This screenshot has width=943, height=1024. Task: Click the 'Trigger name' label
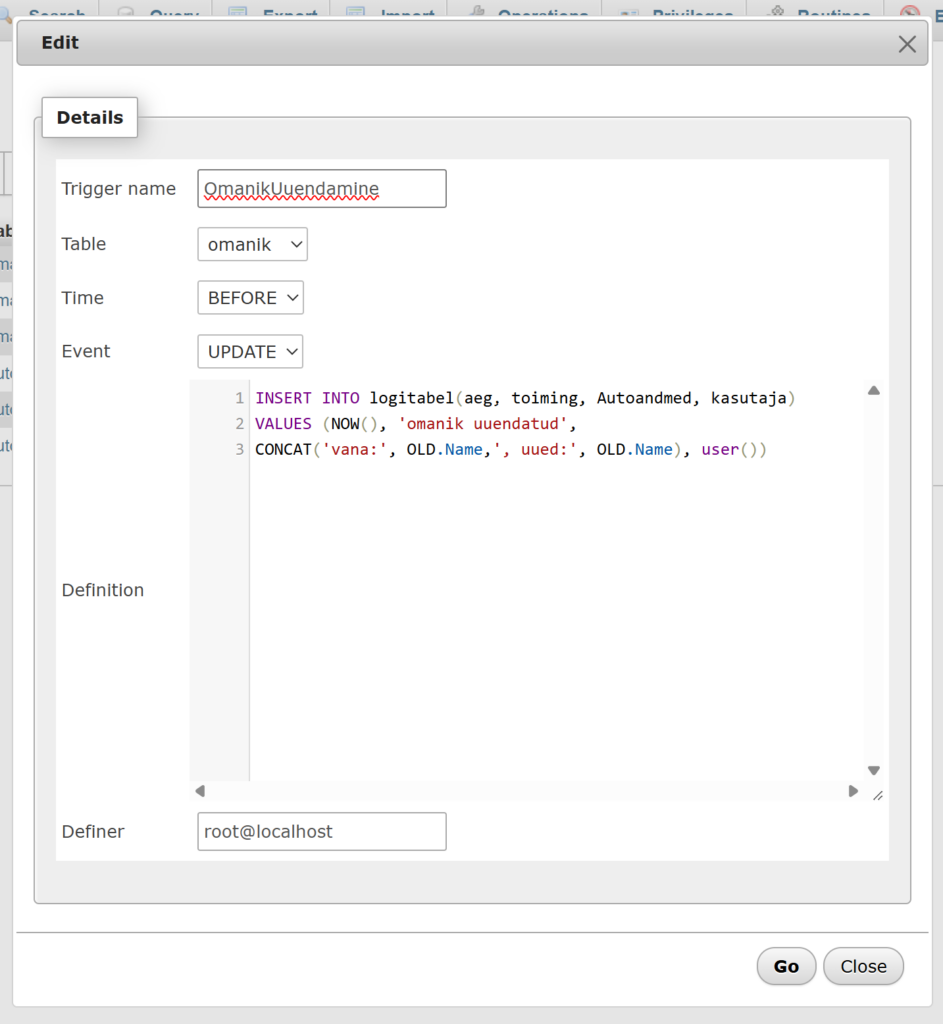[x=119, y=189]
